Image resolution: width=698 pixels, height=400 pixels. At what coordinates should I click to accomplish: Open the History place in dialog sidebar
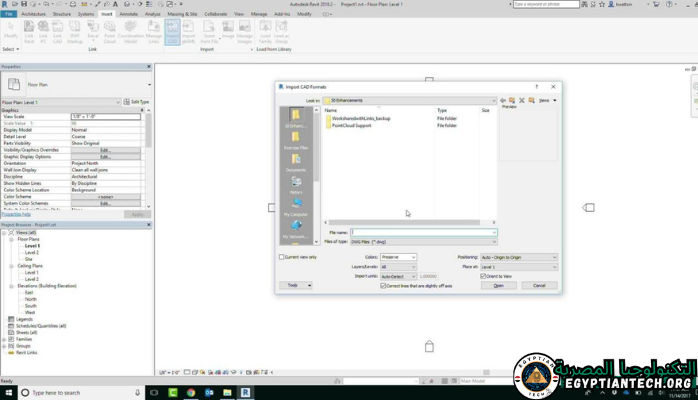coord(296,185)
